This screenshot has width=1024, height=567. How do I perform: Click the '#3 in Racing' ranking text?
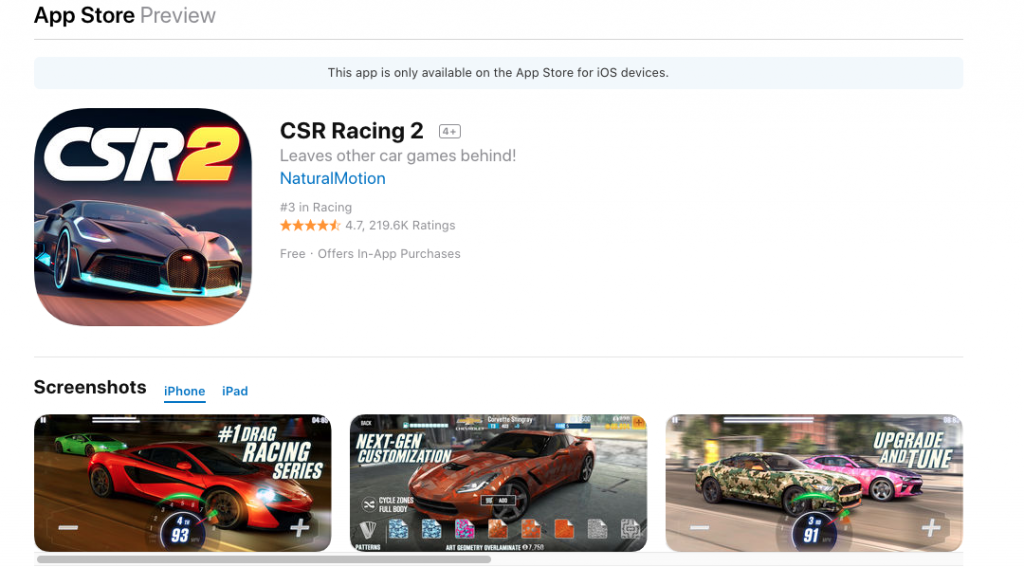pos(315,207)
